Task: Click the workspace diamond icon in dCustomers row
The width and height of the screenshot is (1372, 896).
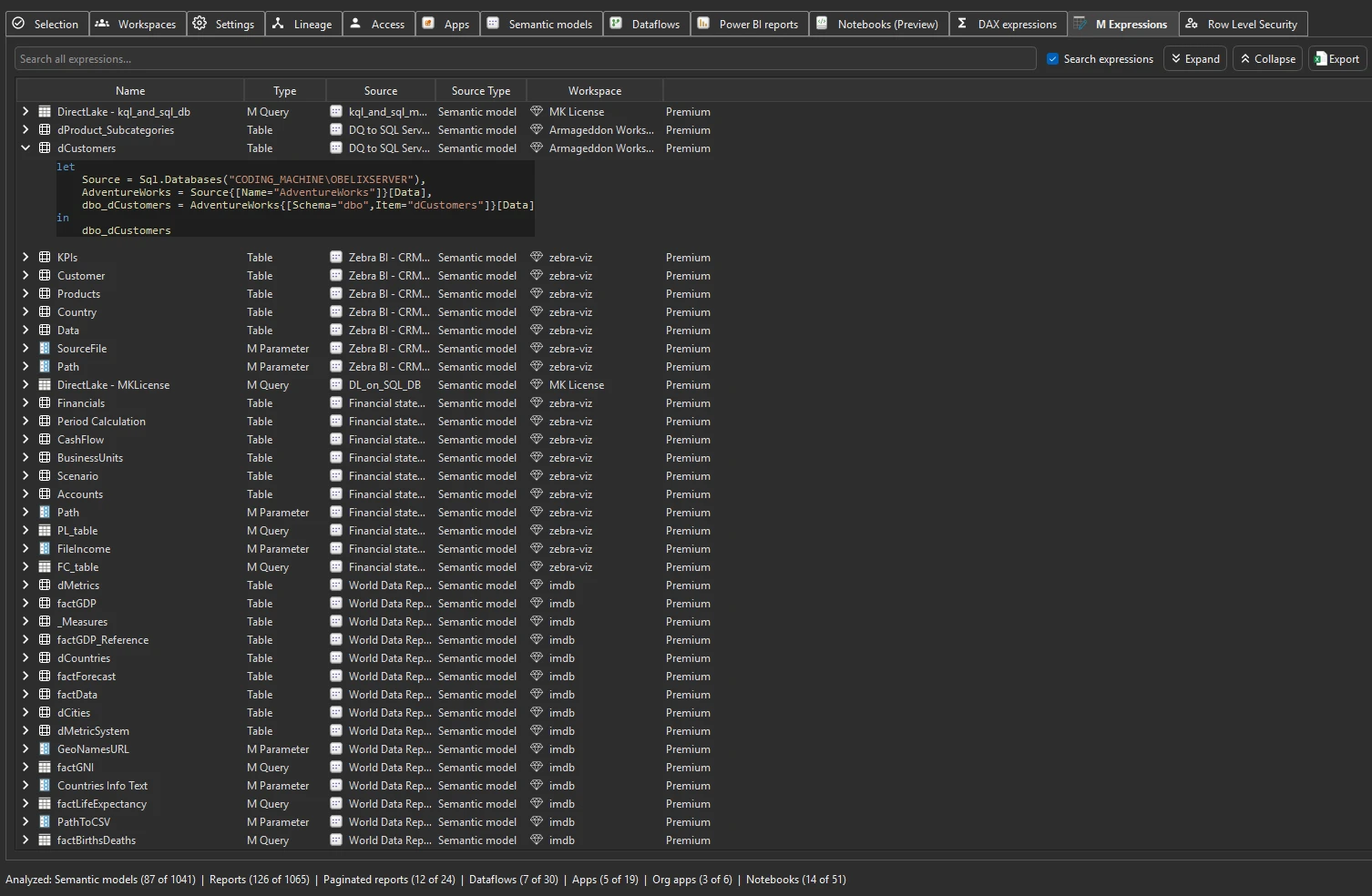Action: (x=537, y=148)
